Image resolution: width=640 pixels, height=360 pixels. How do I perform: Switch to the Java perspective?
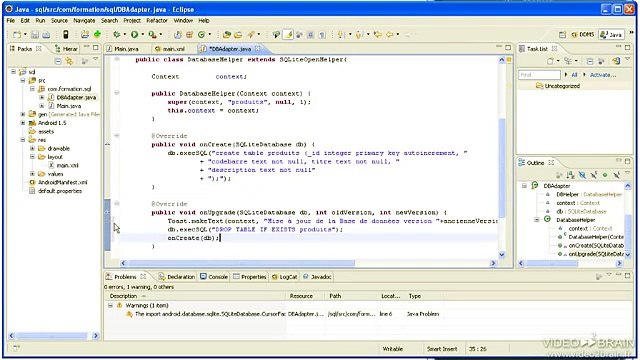(x=611, y=35)
